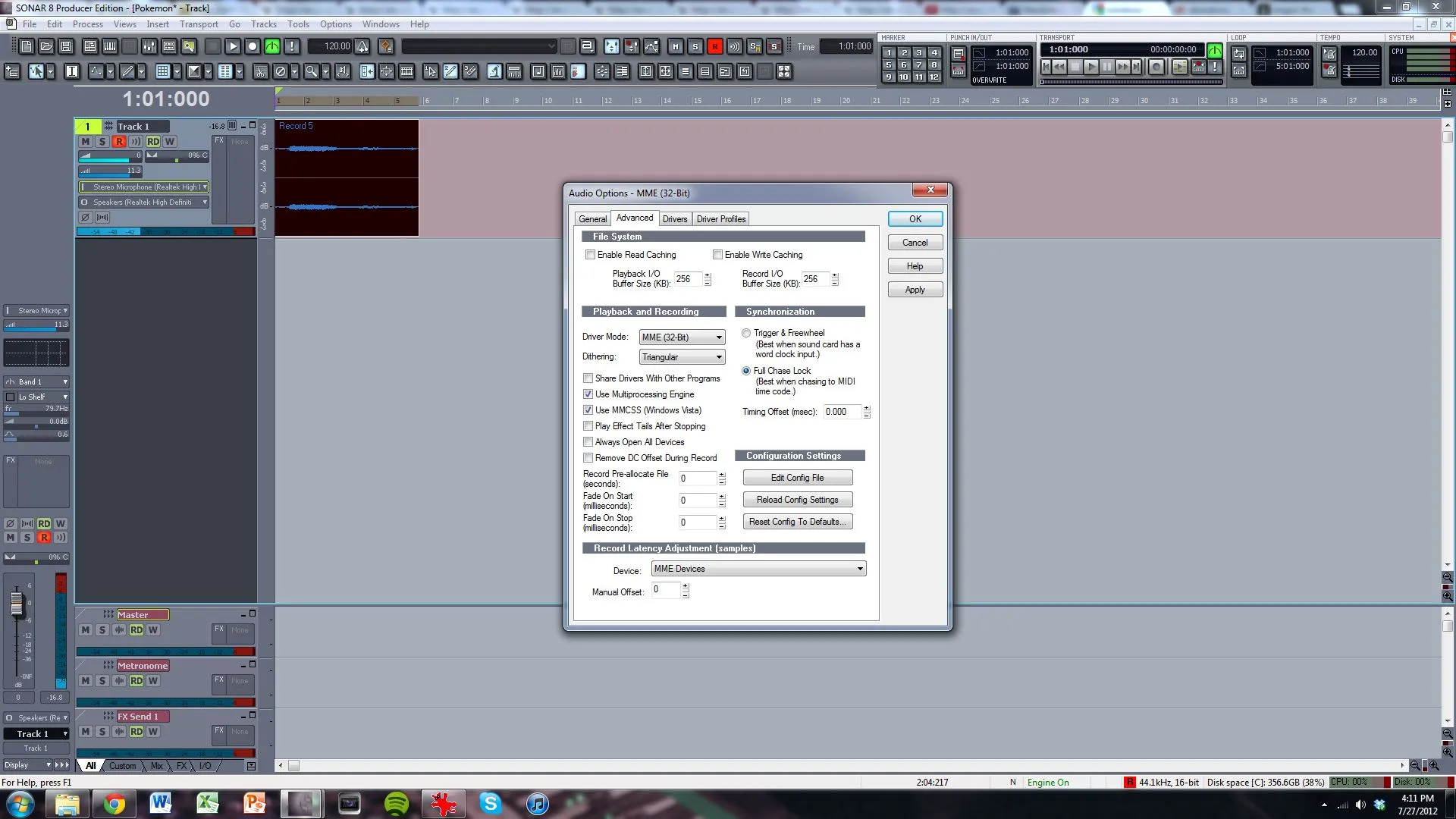Image resolution: width=1456 pixels, height=819 pixels.
Task: Click the Apply button
Action: [915, 290]
